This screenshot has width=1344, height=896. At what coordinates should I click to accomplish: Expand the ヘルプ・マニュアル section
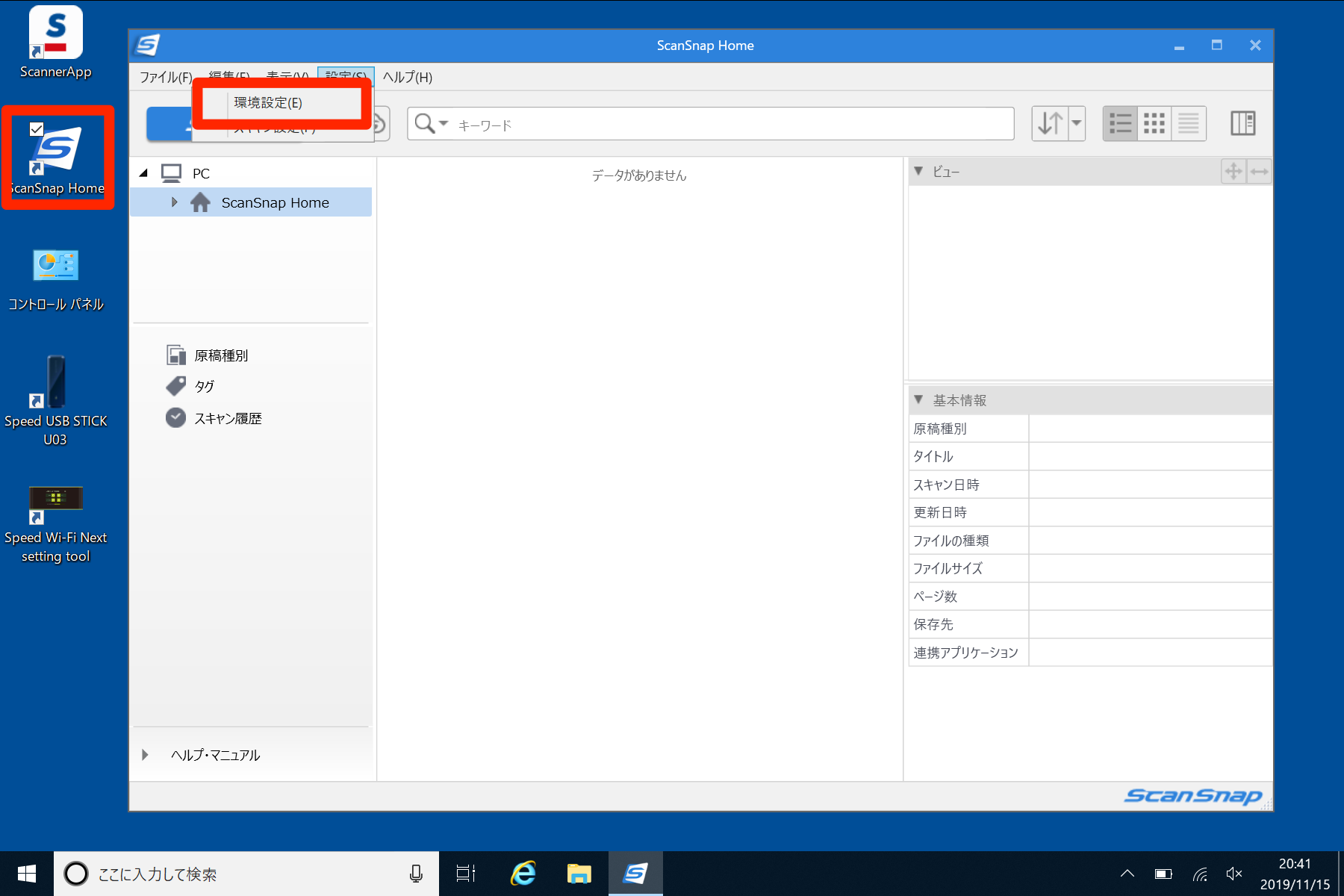tap(146, 755)
